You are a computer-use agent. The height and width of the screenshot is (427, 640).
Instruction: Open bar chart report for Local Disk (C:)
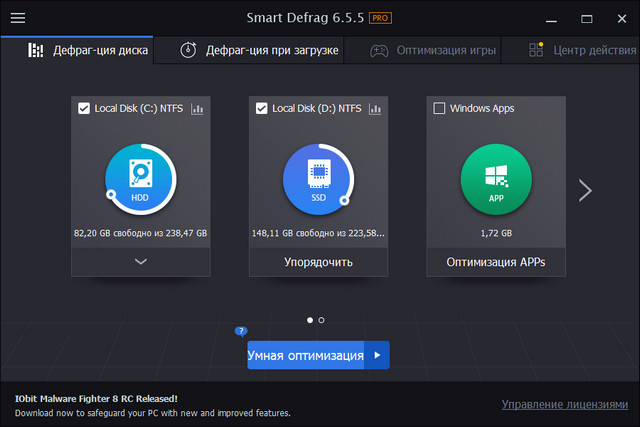[197, 108]
